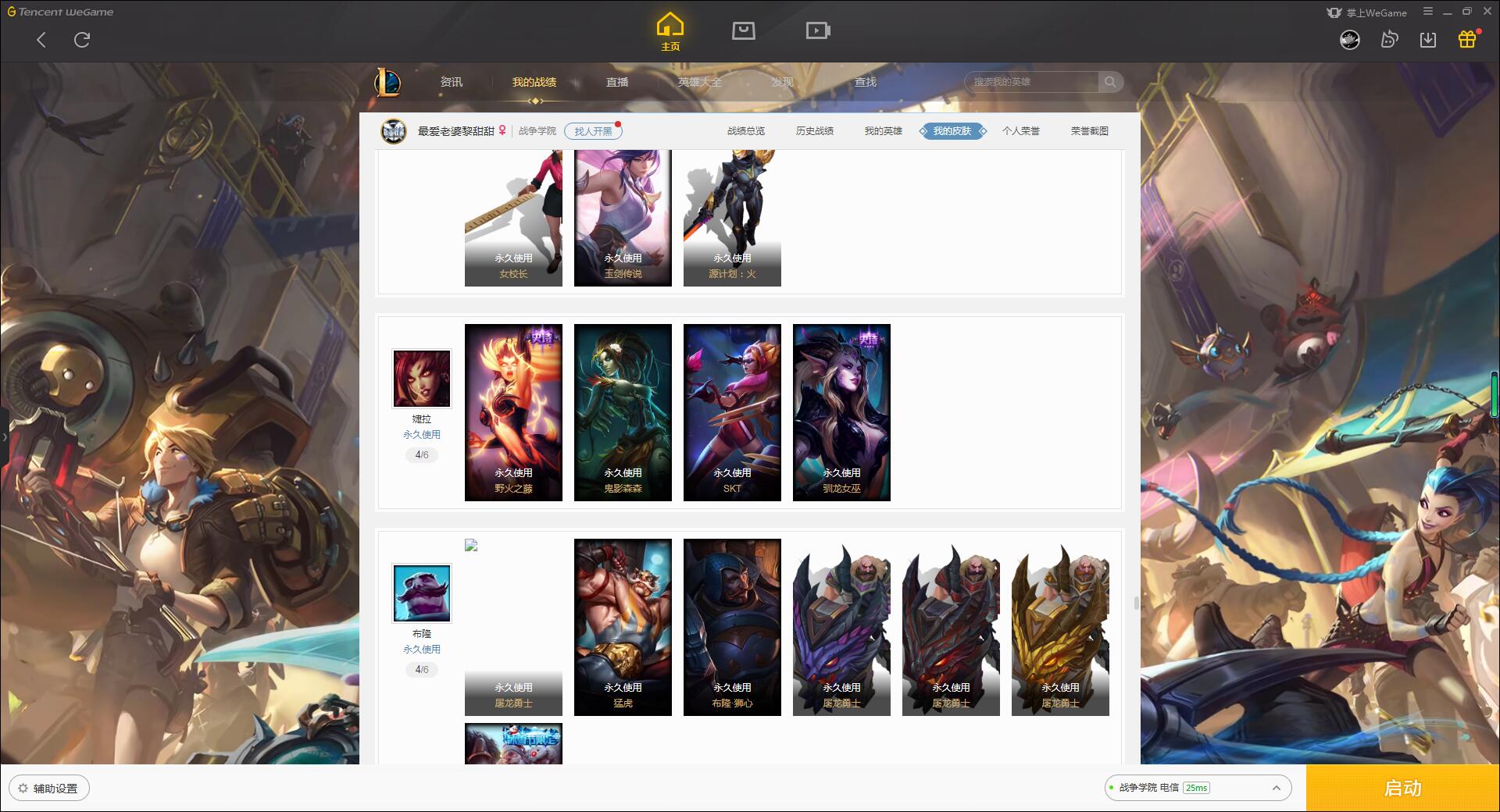The height and width of the screenshot is (812, 1500).
Task: Open the gift box icon
Action: pos(1467,39)
